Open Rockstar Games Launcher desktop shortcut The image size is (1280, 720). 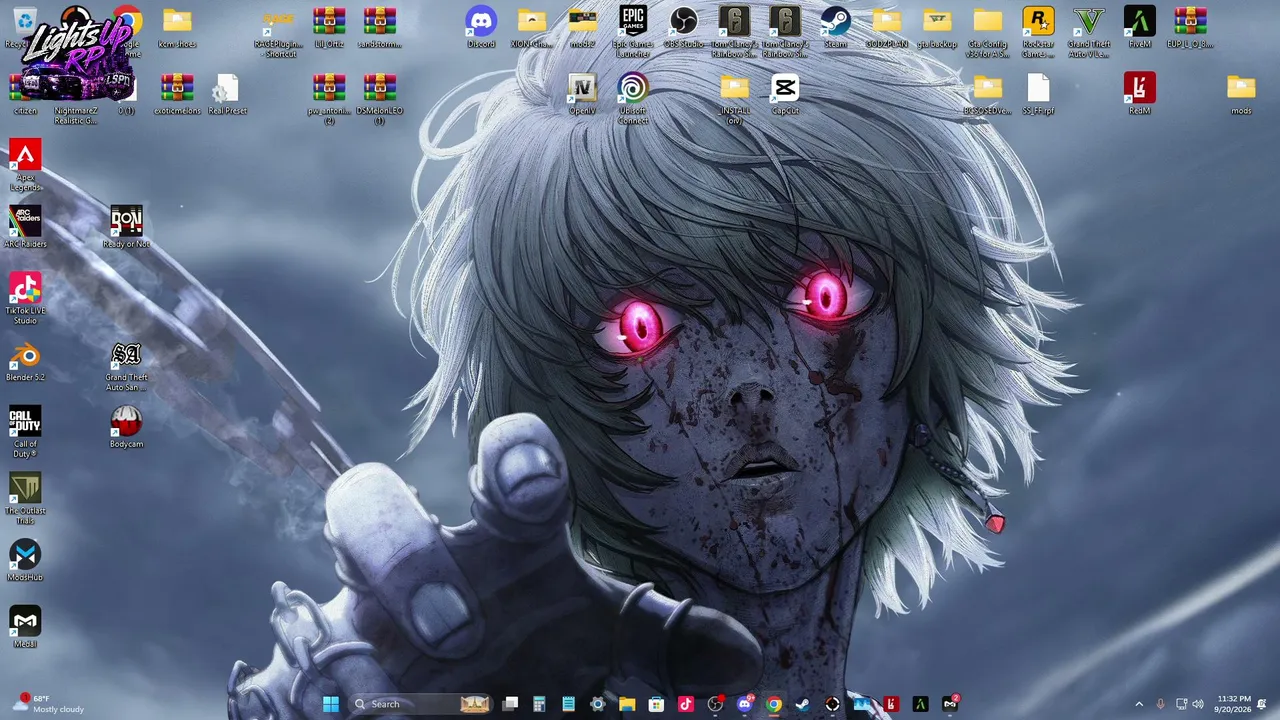(1038, 32)
